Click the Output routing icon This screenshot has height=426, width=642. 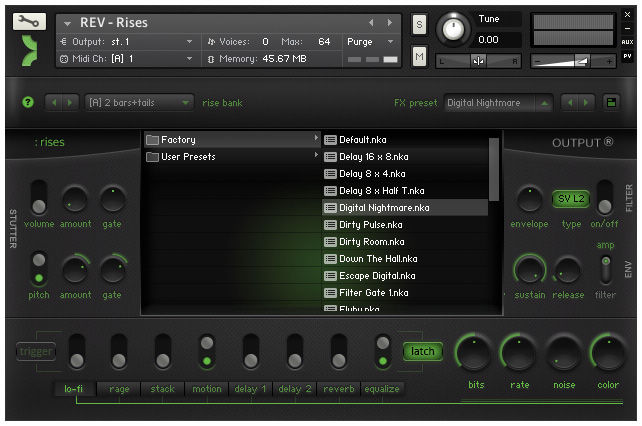pos(63,42)
